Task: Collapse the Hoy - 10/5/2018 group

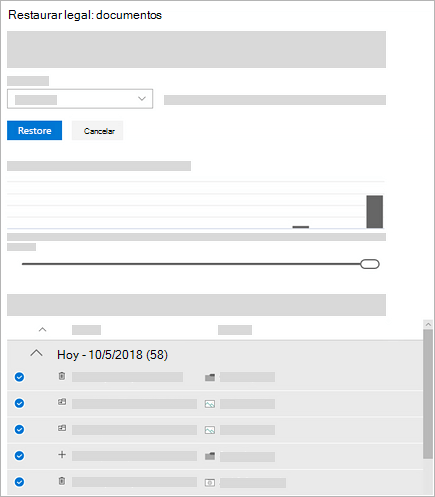Action: (36, 353)
